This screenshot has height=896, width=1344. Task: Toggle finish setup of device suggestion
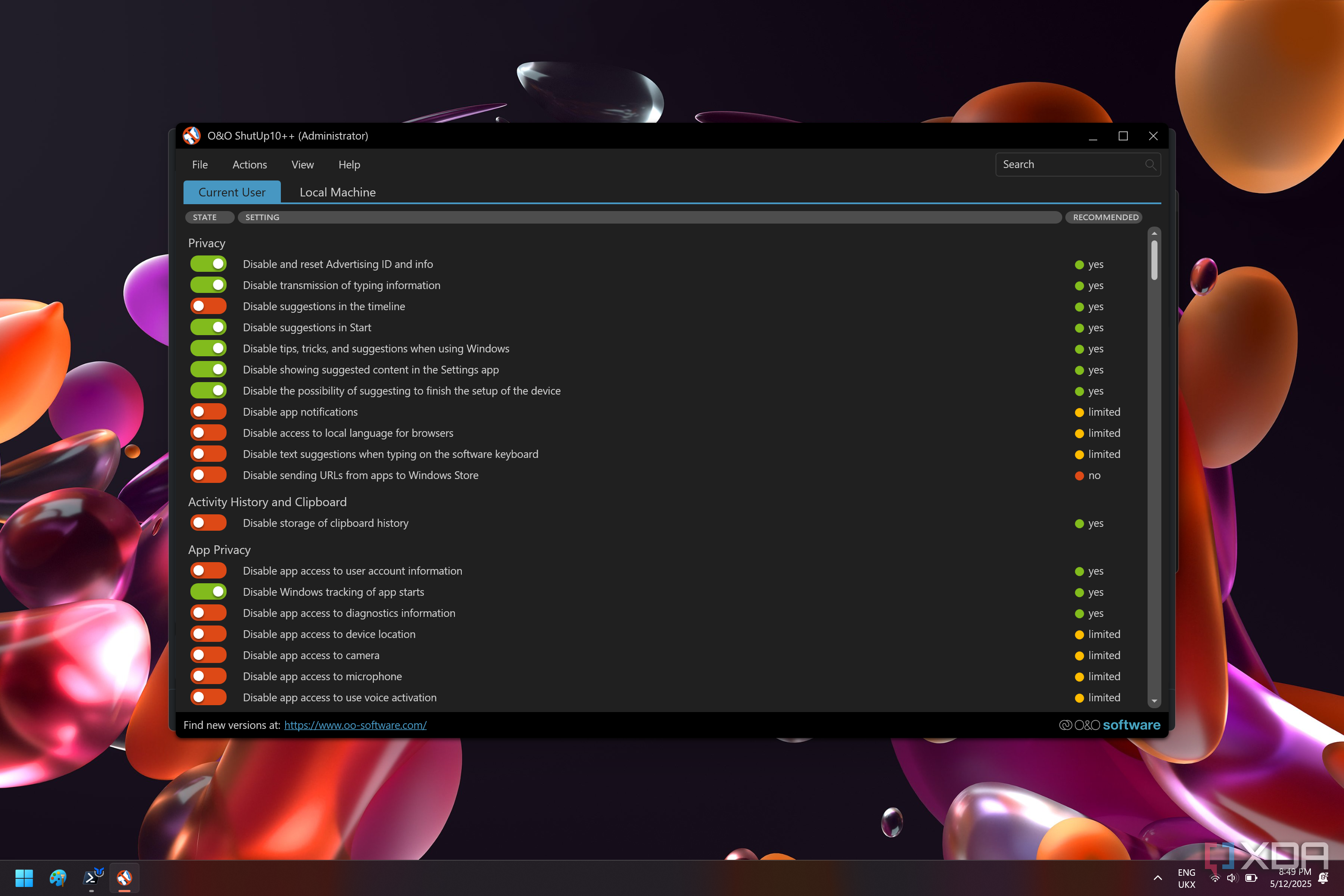(x=208, y=391)
